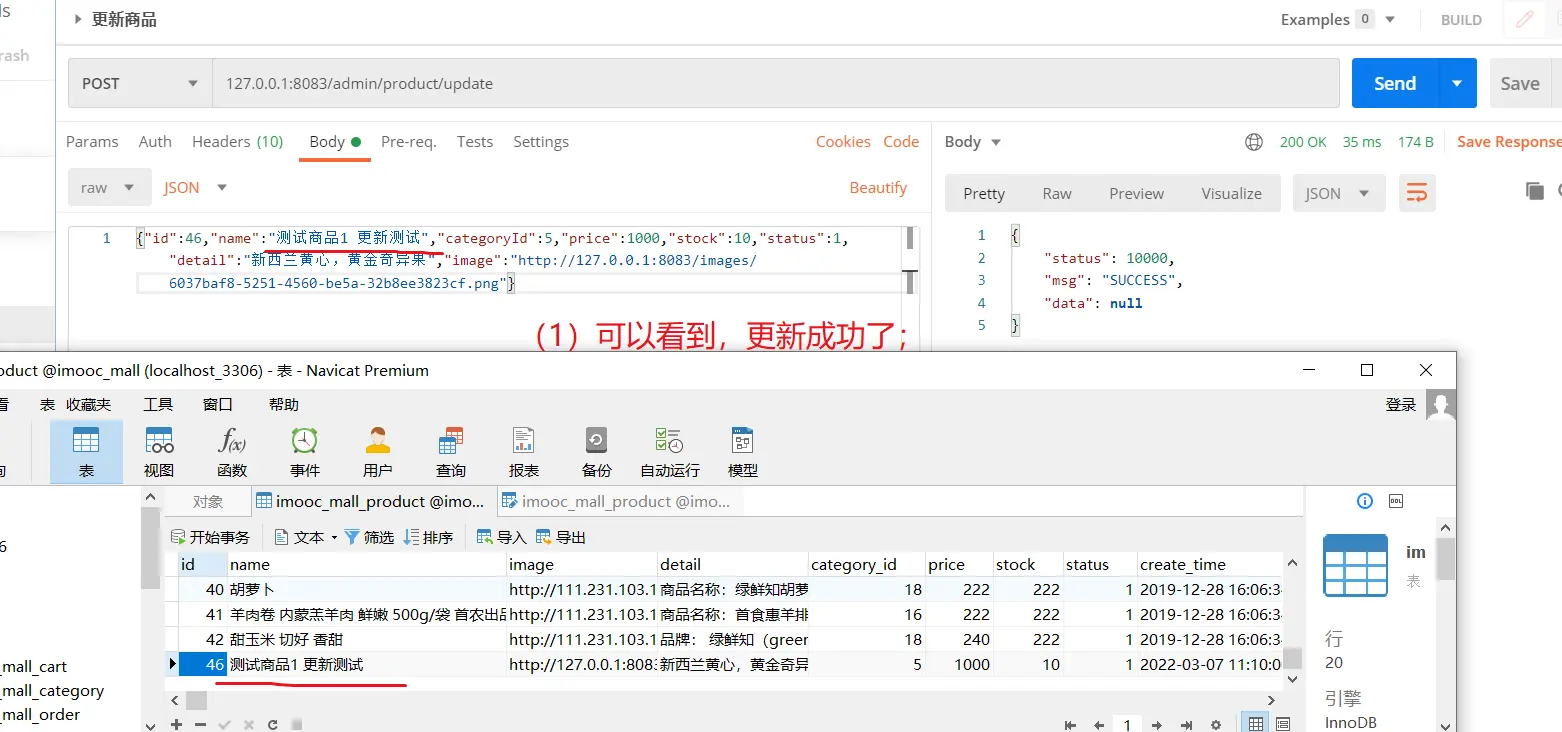Screen dimensions: 1562x732
Task: Switch to the Headers (10) tab
Action: pos(237,142)
